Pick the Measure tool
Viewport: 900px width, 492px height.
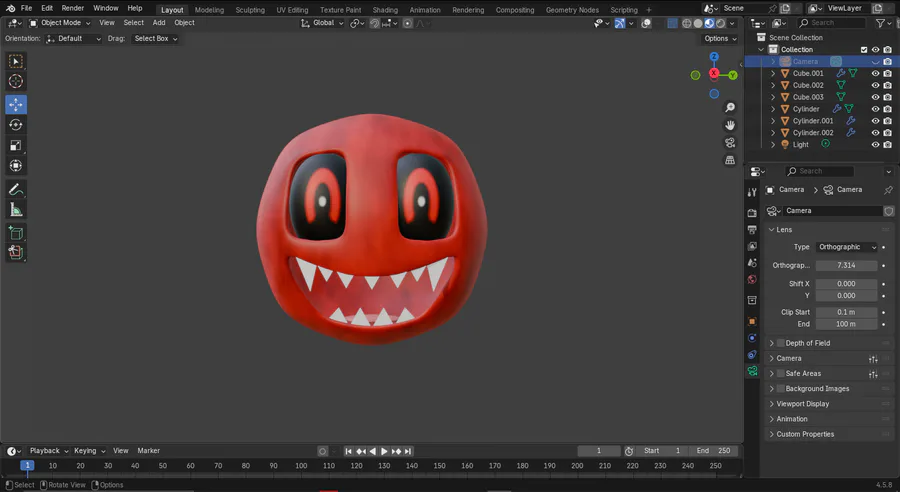tap(16, 210)
